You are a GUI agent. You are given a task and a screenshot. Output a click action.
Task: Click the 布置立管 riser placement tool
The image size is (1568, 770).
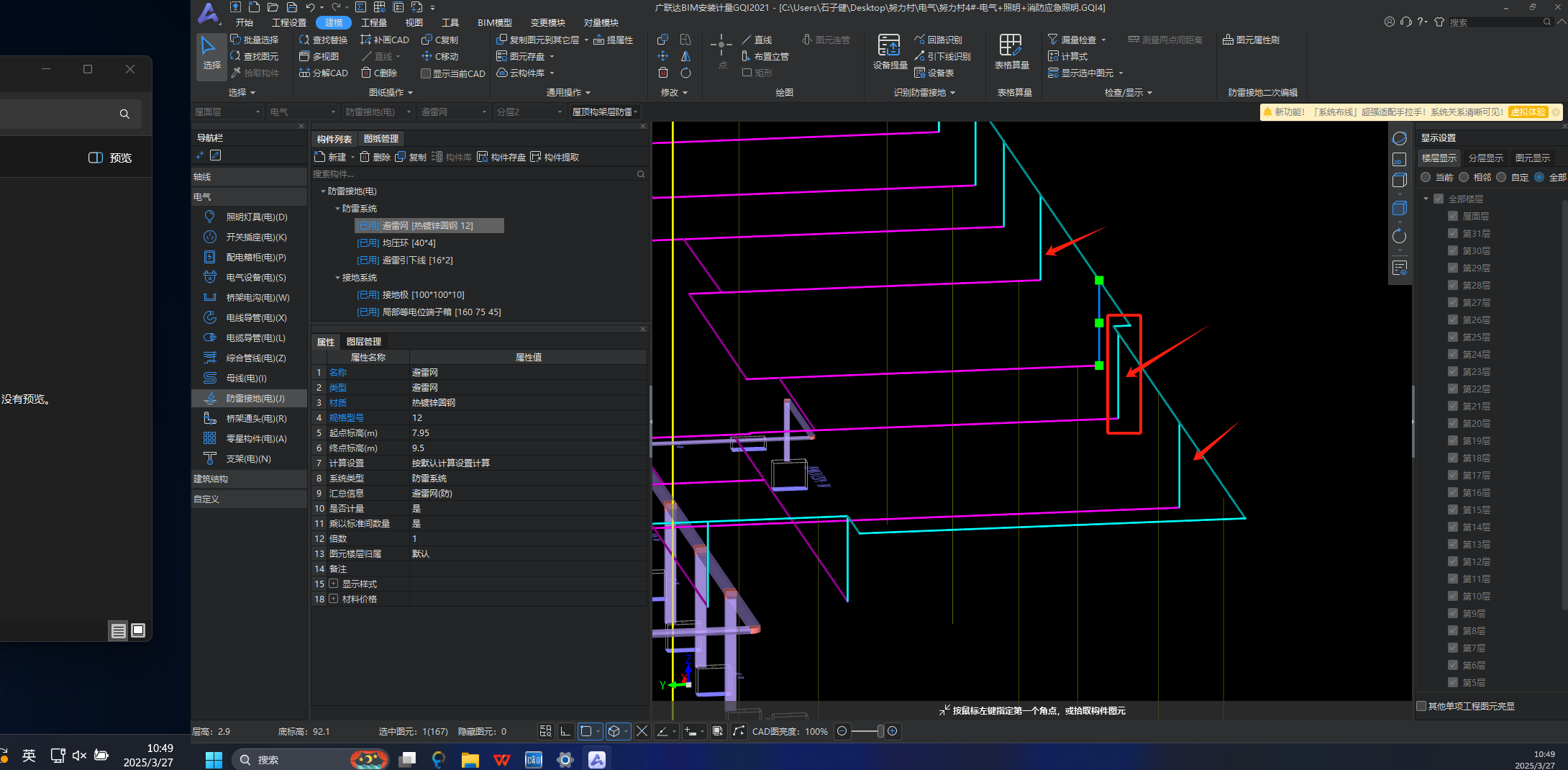(765, 56)
